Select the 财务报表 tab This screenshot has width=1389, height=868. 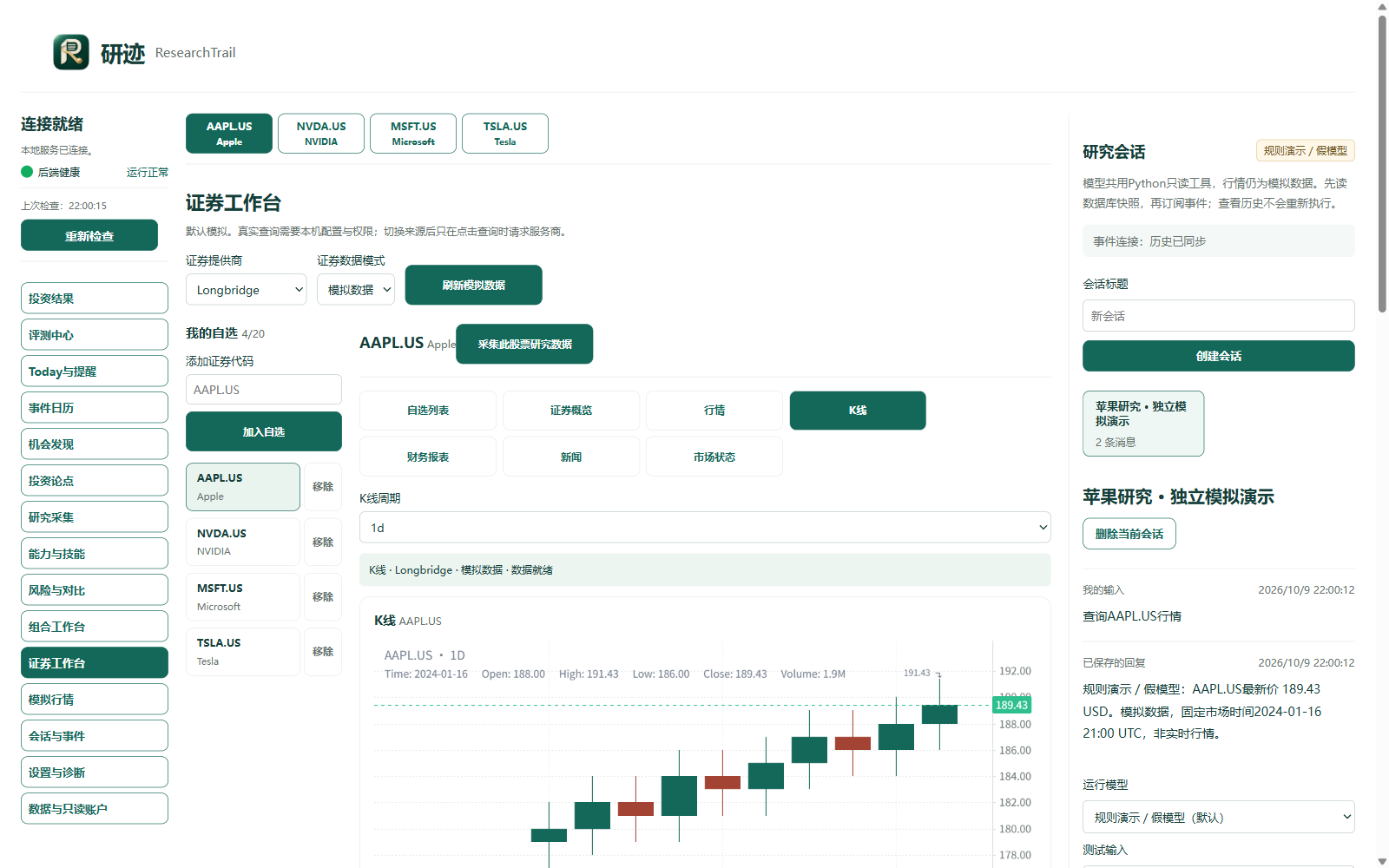point(428,457)
